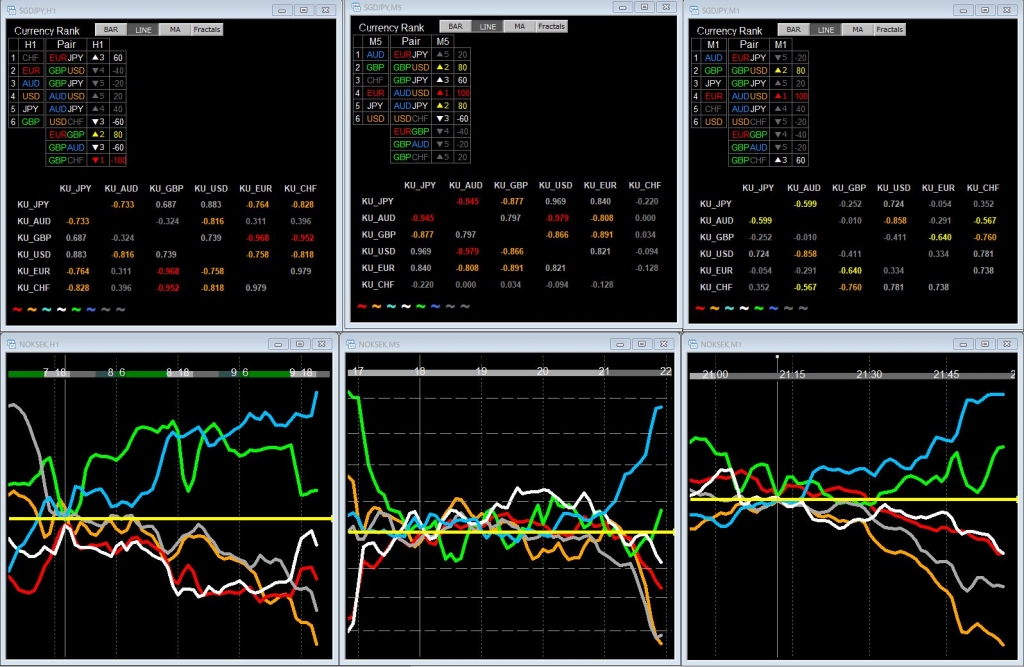Click AUDUSD pair in the M5 rank table

tap(409, 92)
